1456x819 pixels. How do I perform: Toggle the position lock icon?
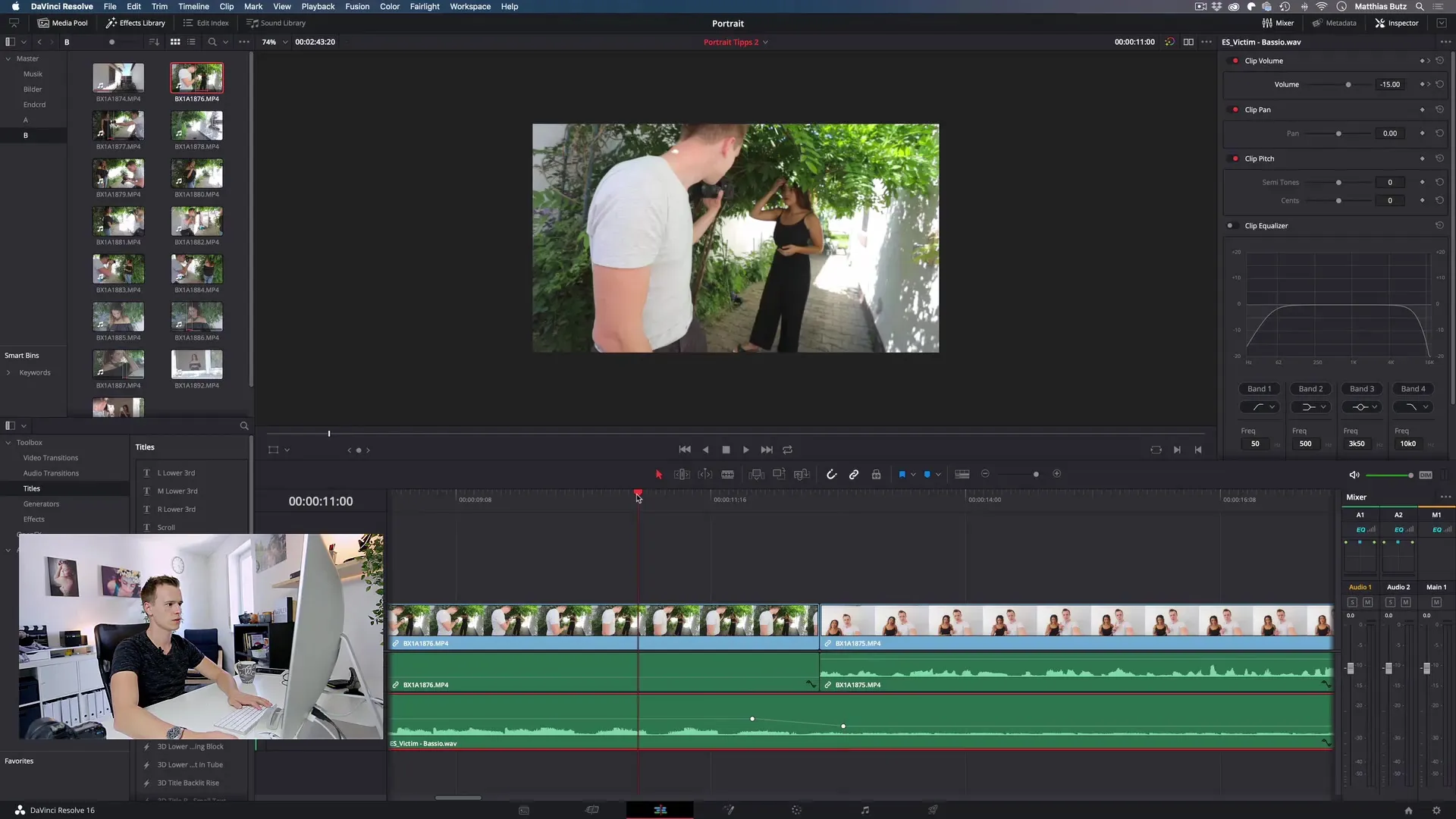[876, 475]
